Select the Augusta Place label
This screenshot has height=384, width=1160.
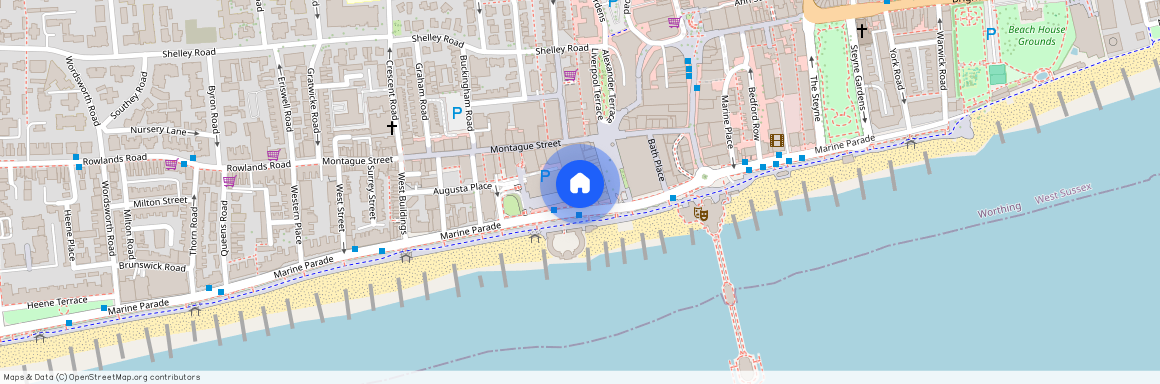(462, 188)
